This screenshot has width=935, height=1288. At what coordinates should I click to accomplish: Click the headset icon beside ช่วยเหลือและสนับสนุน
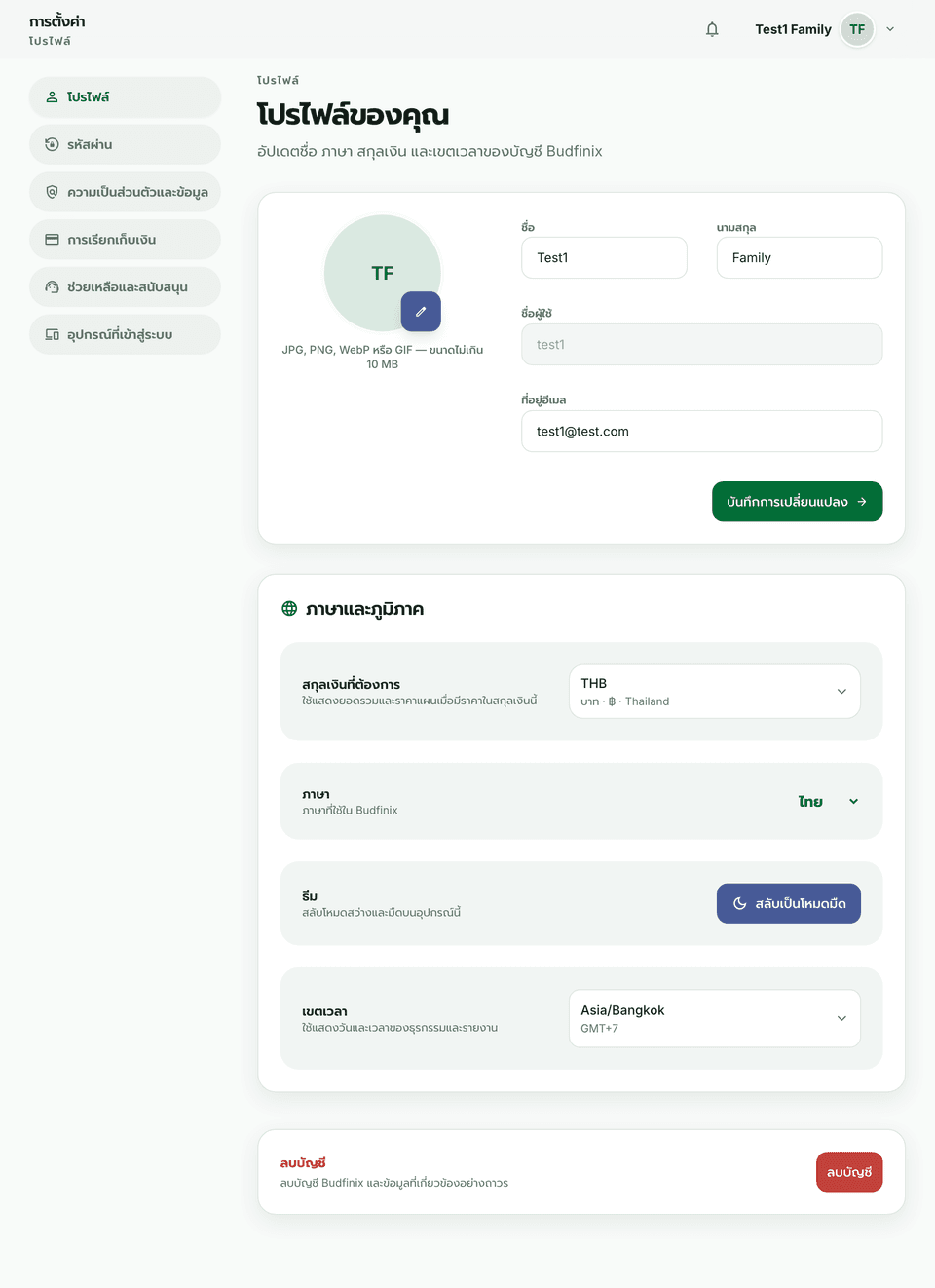[x=53, y=287]
